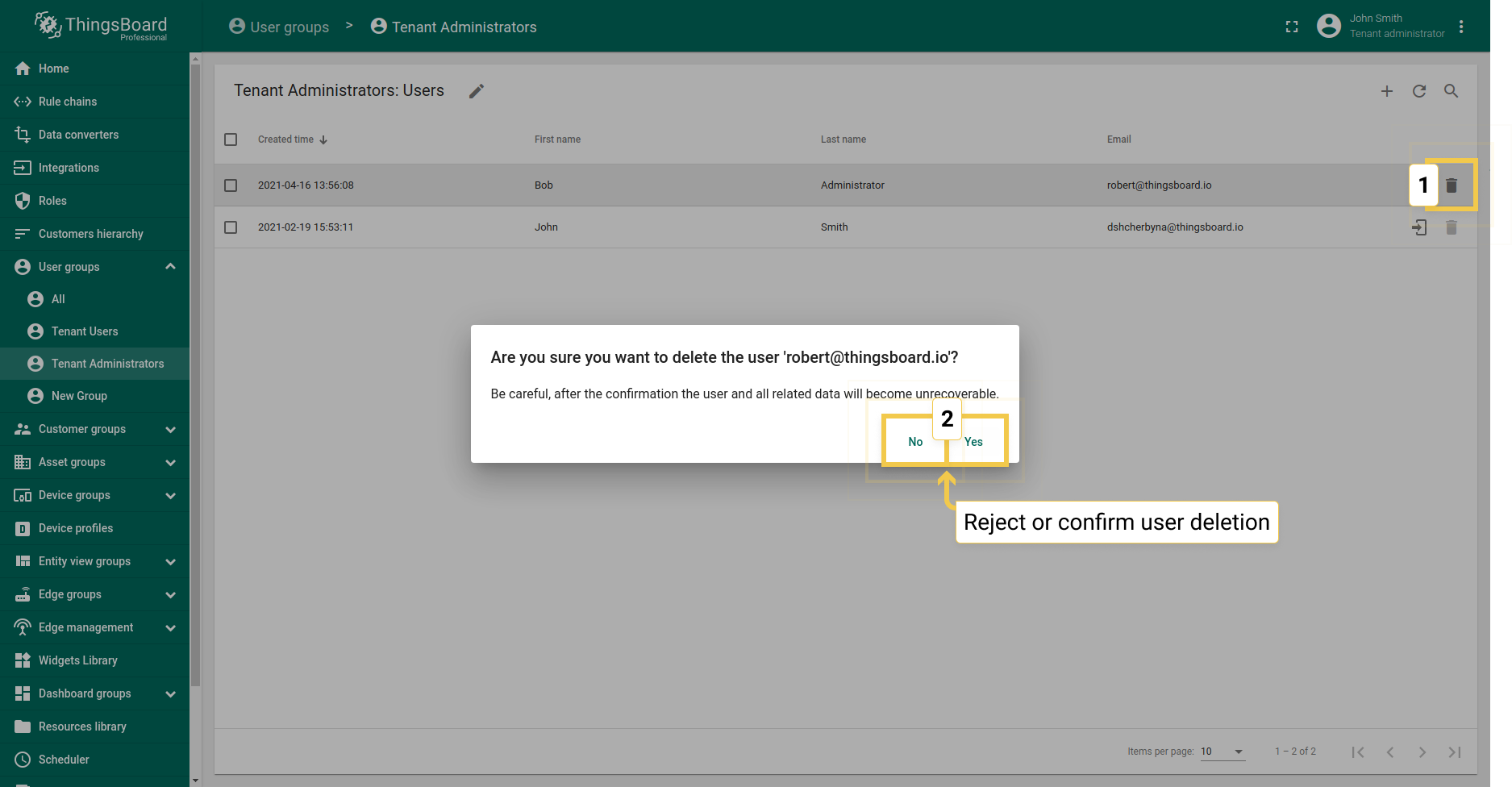Sort by Created time column
Viewport: 1512px width, 787px height.
click(x=293, y=139)
